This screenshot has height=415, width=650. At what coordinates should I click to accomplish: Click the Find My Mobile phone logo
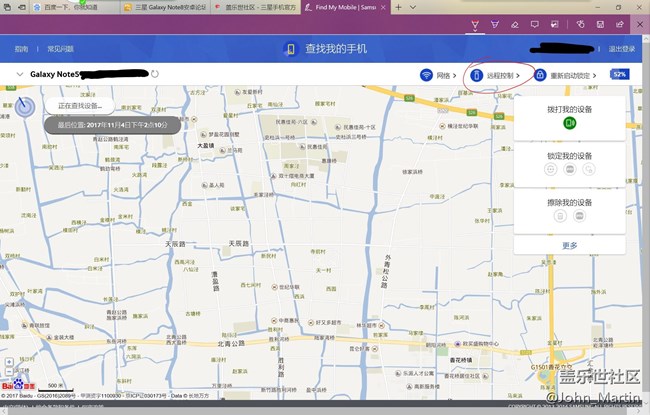291,49
